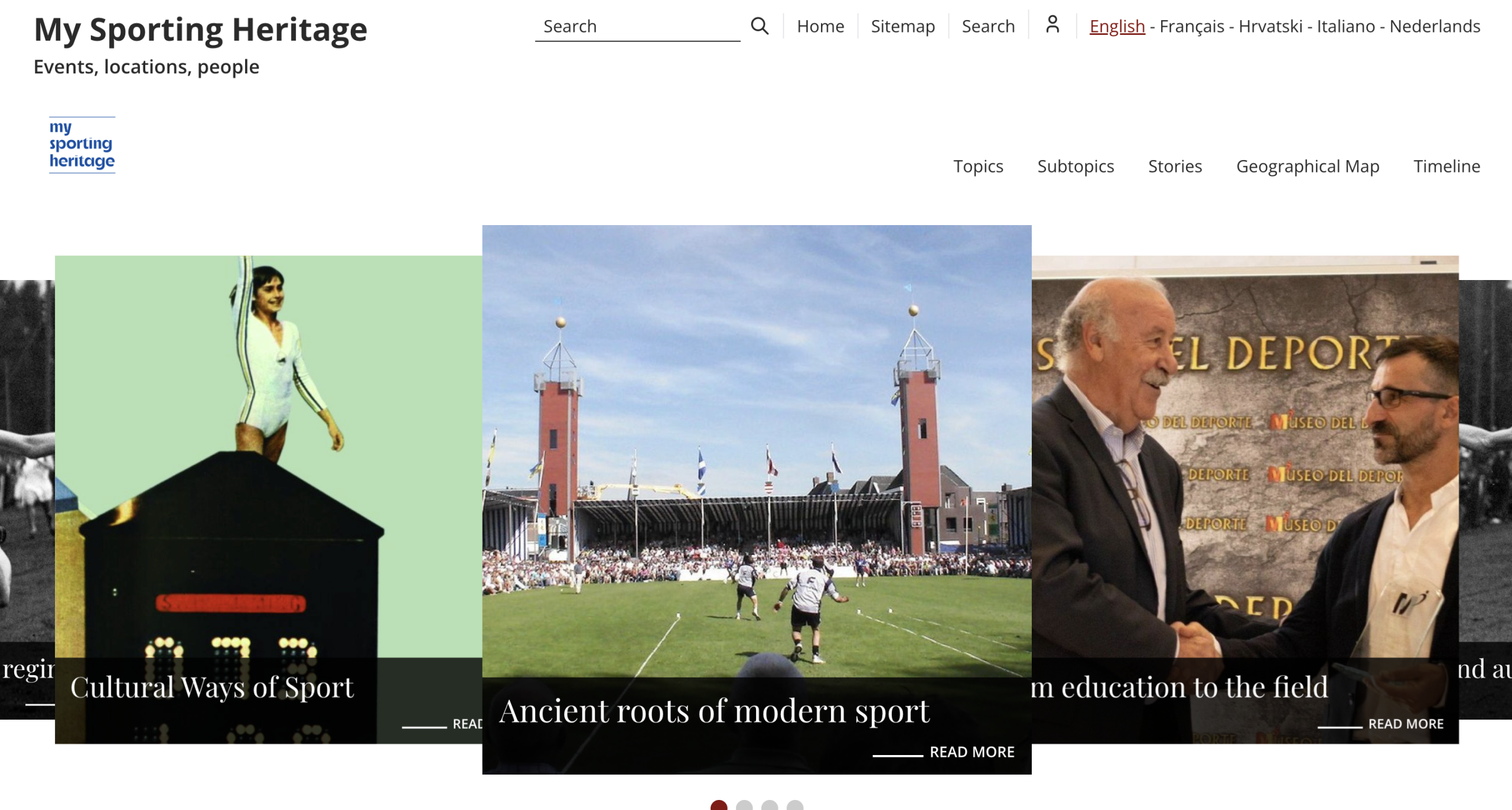1512x810 pixels.
Task: Go to the Stories page
Action: point(1175,166)
